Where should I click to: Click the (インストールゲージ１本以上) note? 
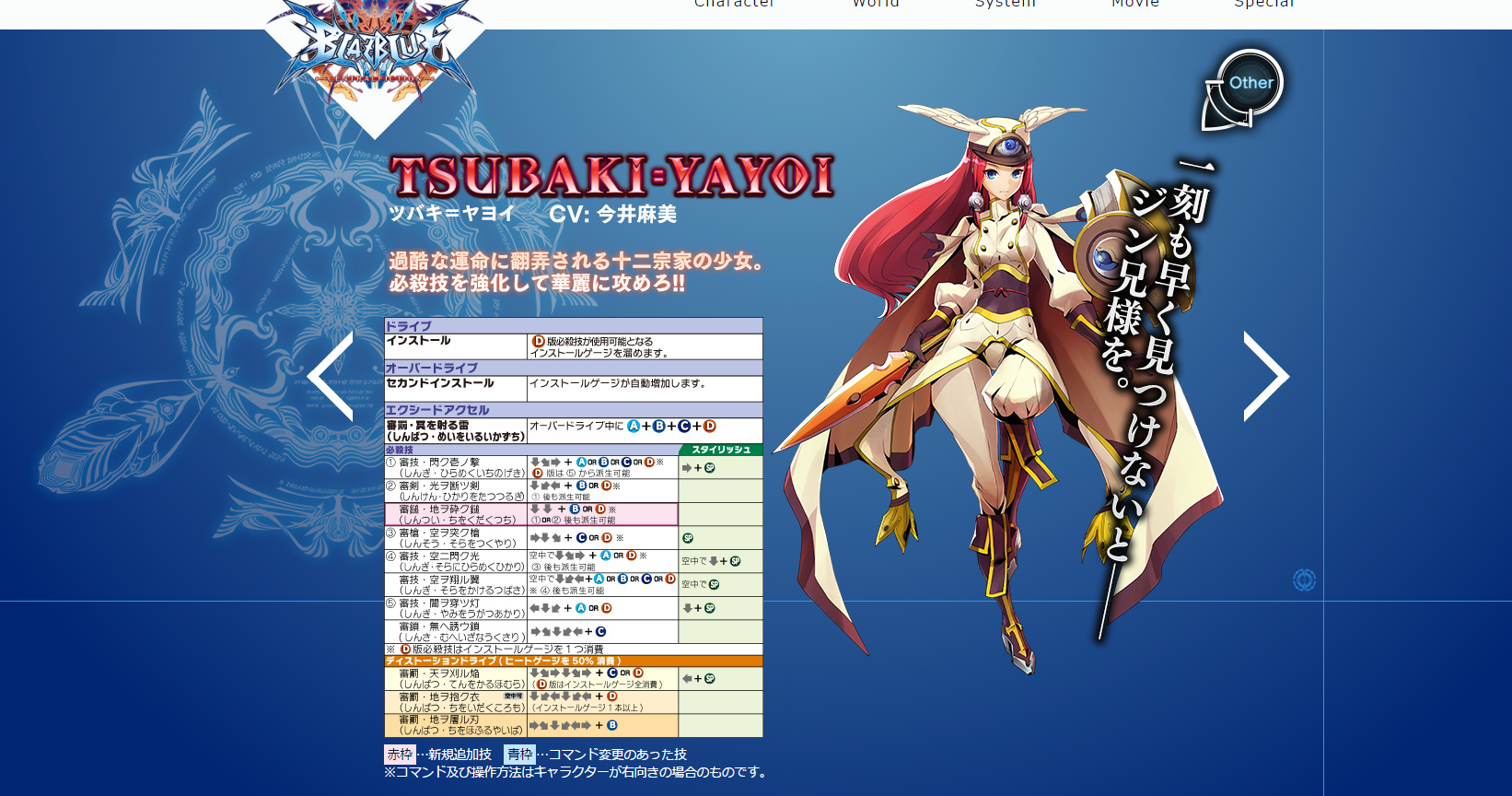[x=587, y=708]
